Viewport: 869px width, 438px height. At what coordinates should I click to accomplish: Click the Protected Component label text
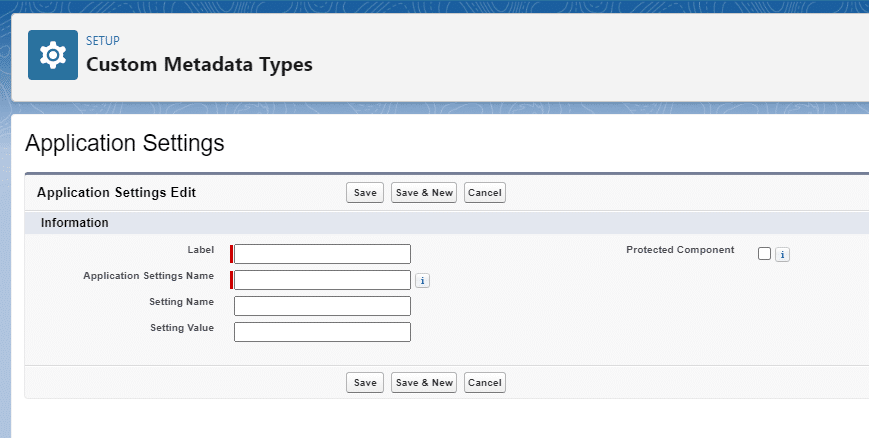click(x=680, y=250)
